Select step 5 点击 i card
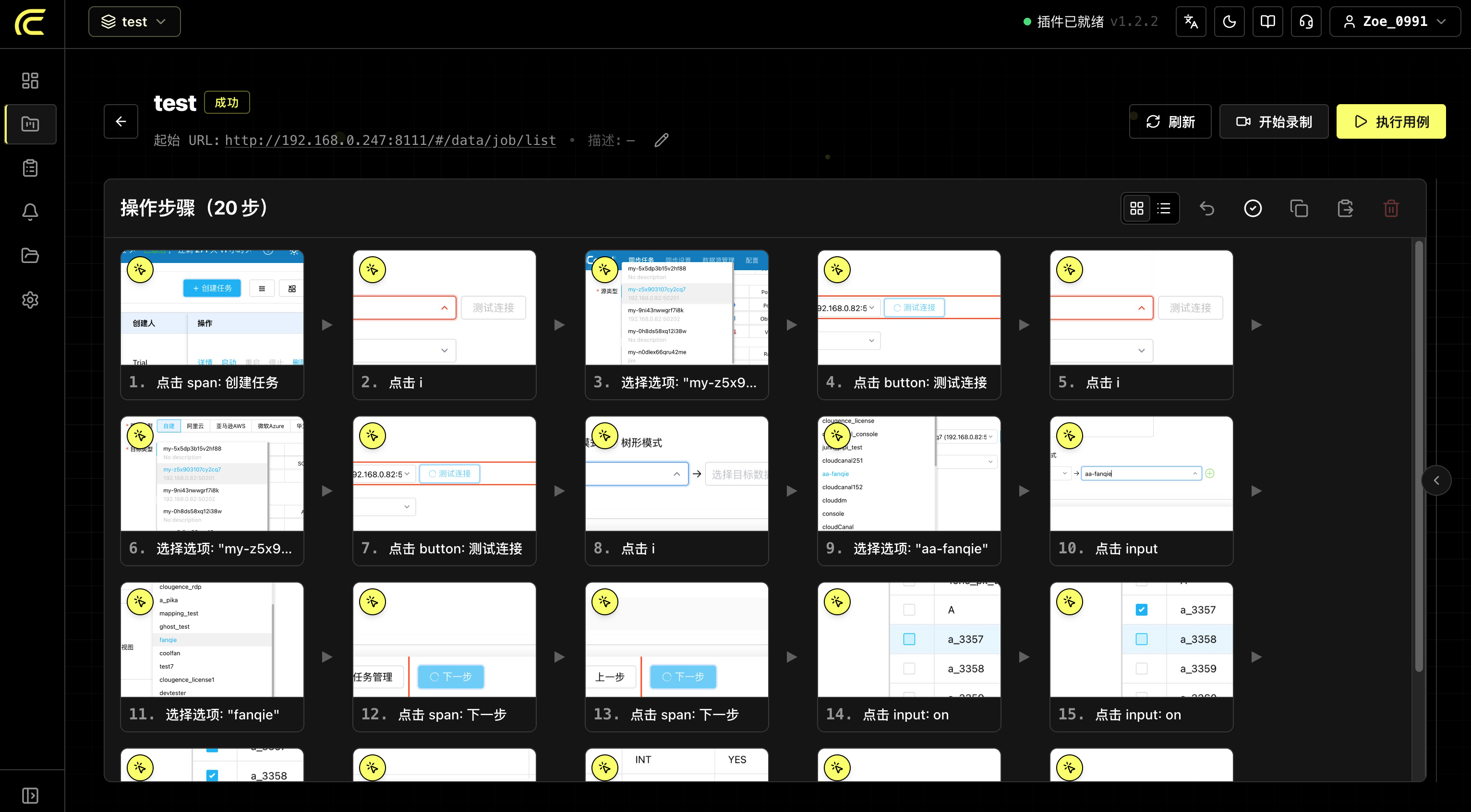 click(1142, 325)
